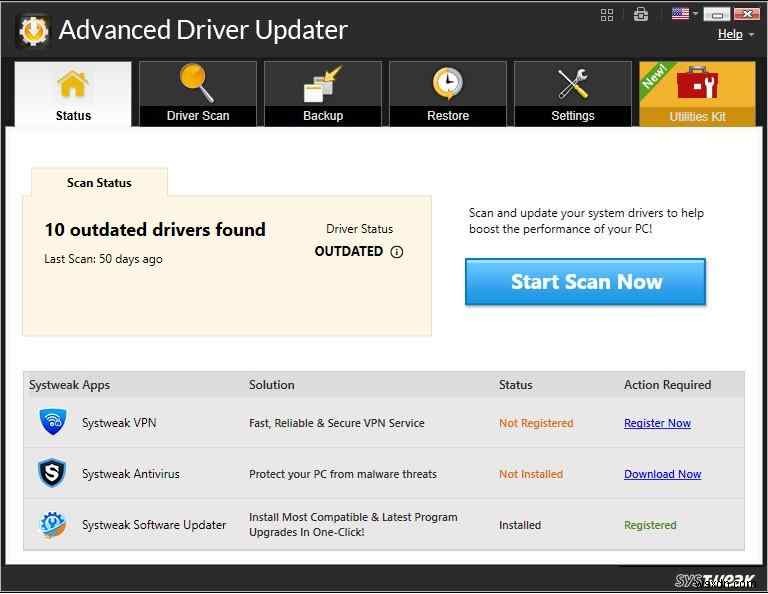
Task: Click the Not Installed status text
Action: [x=531, y=474]
